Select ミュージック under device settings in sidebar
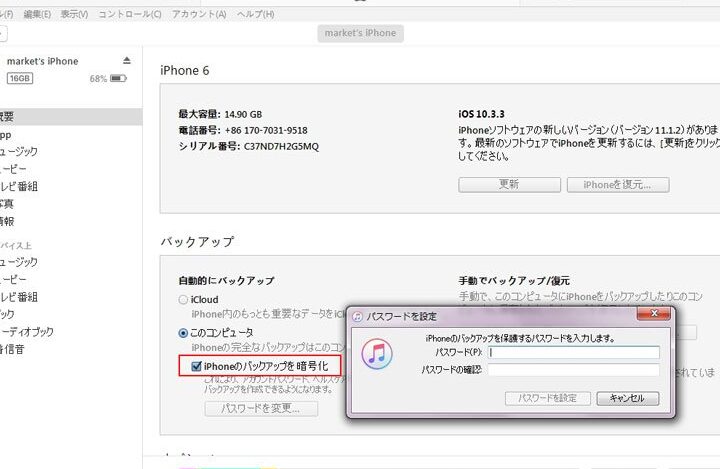 coord(18,152)
